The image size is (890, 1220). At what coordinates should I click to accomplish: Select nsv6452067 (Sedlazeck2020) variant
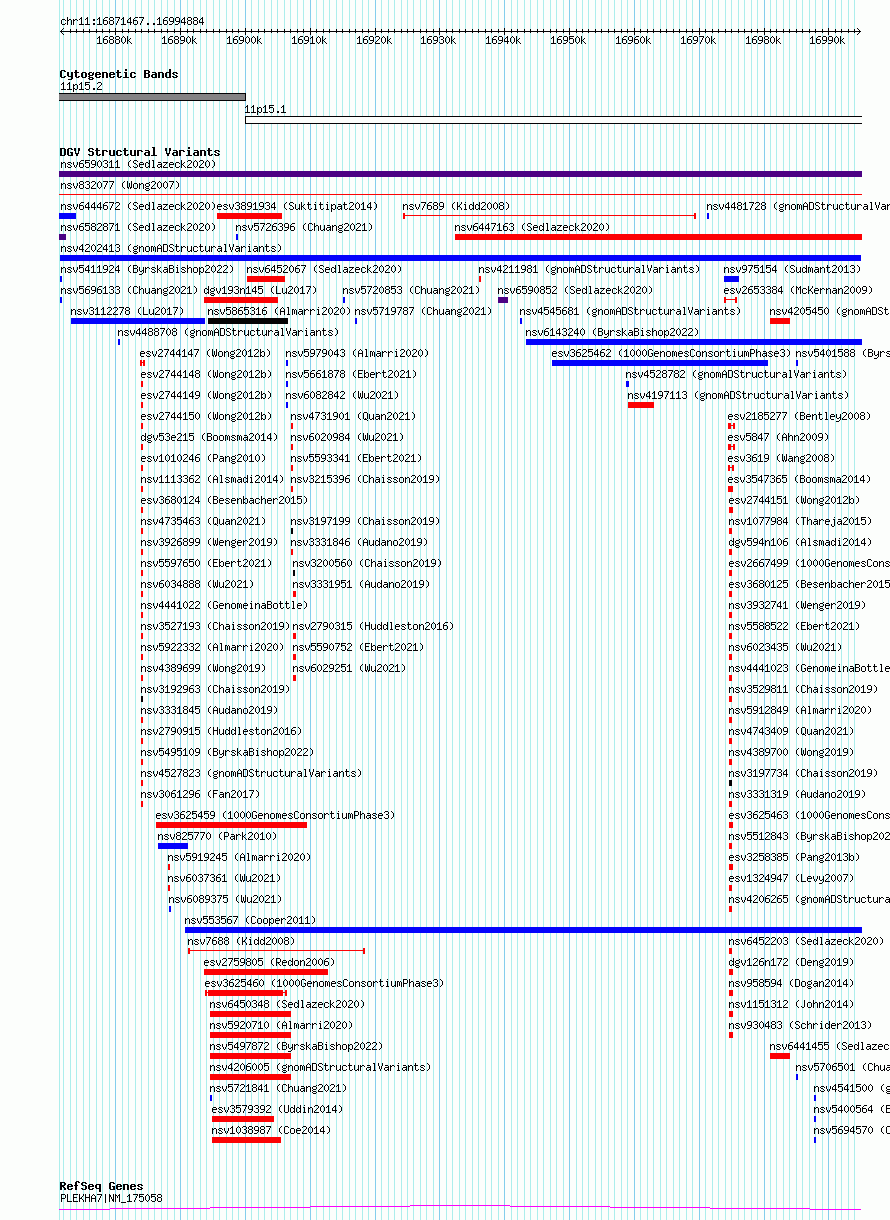[265, 279]
